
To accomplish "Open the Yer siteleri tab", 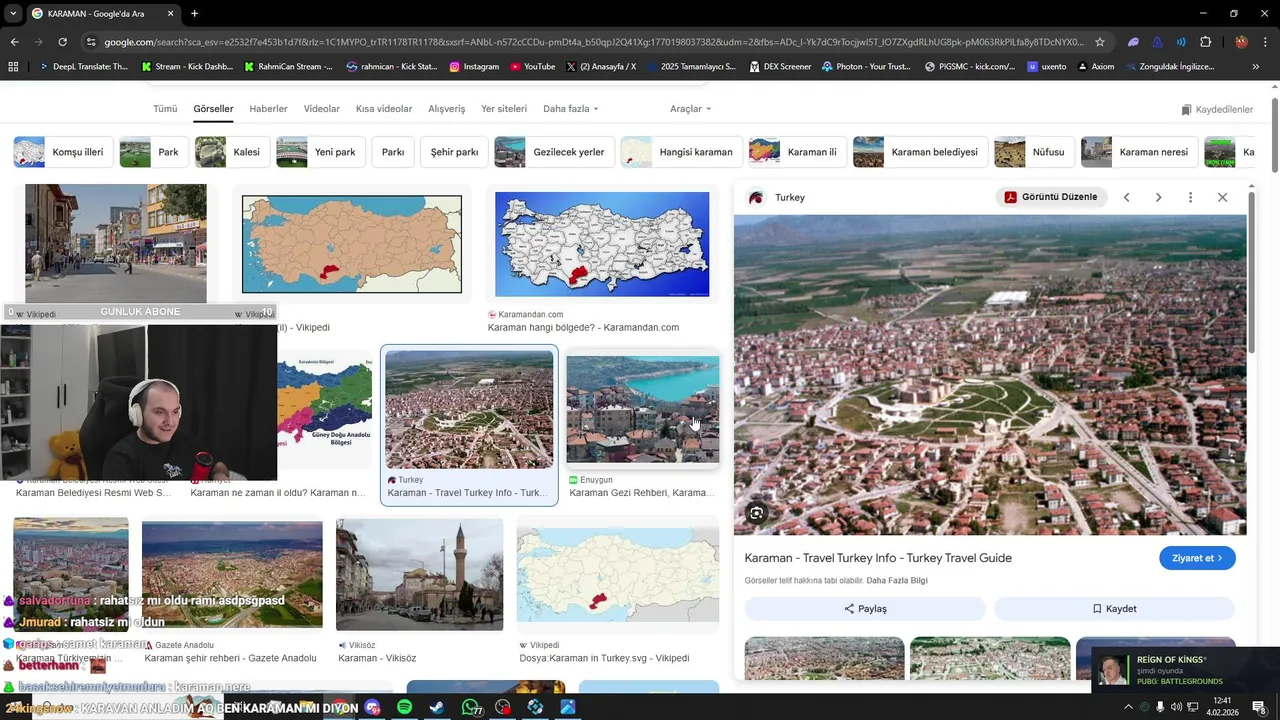I will click(504, 108).
